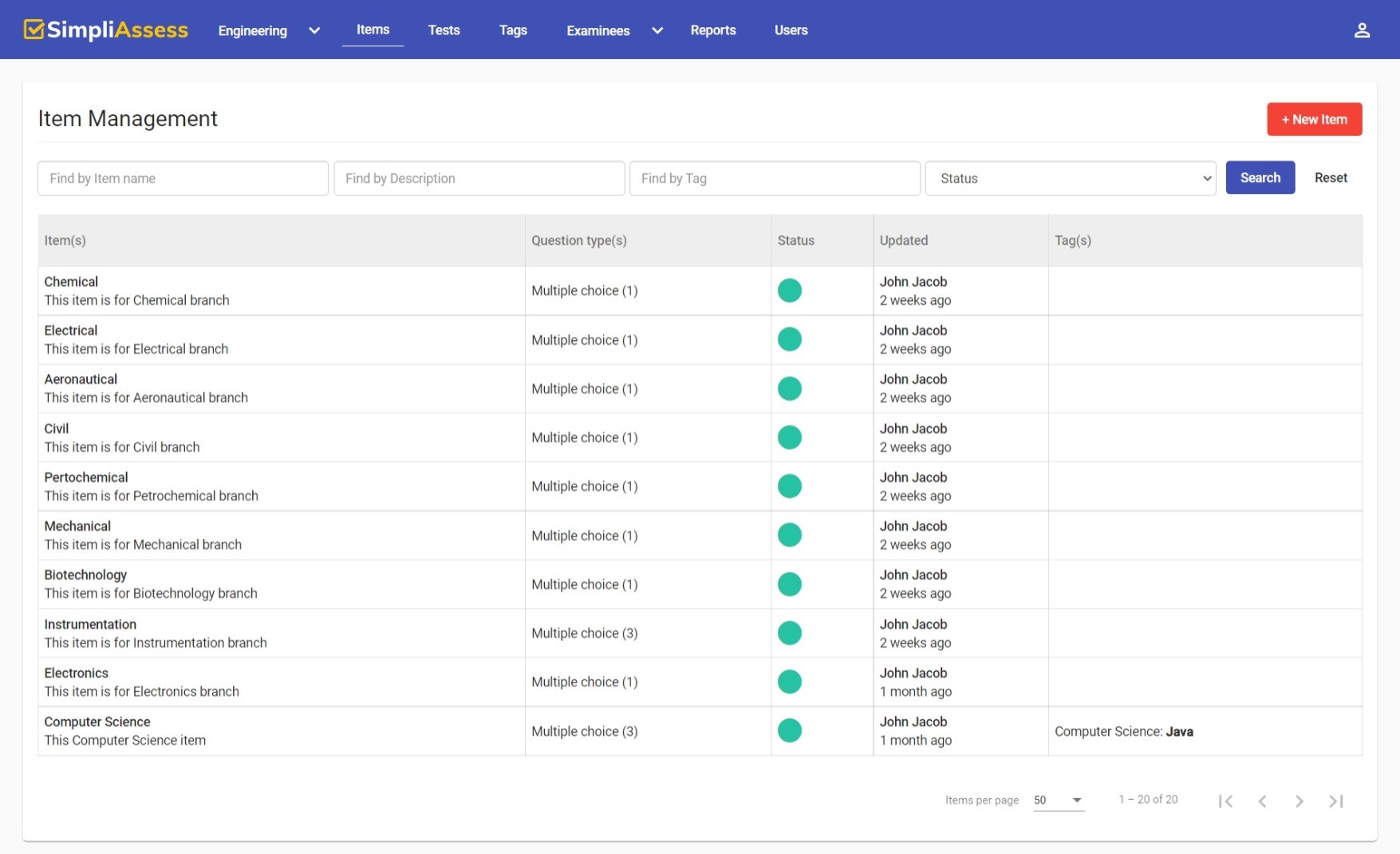Click the New Item button
1400x854 pixels.
[1315, 119]
